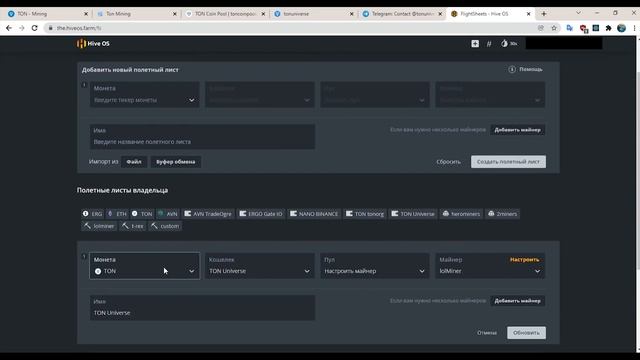Switch to the Ton Mining tab

[x=135, y=14]
